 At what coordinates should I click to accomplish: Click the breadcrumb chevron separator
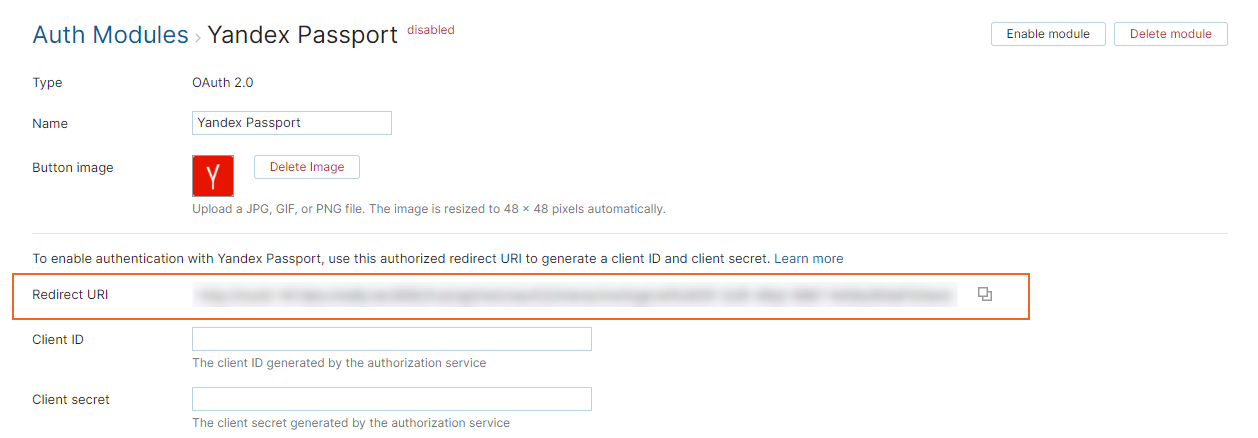198,36
